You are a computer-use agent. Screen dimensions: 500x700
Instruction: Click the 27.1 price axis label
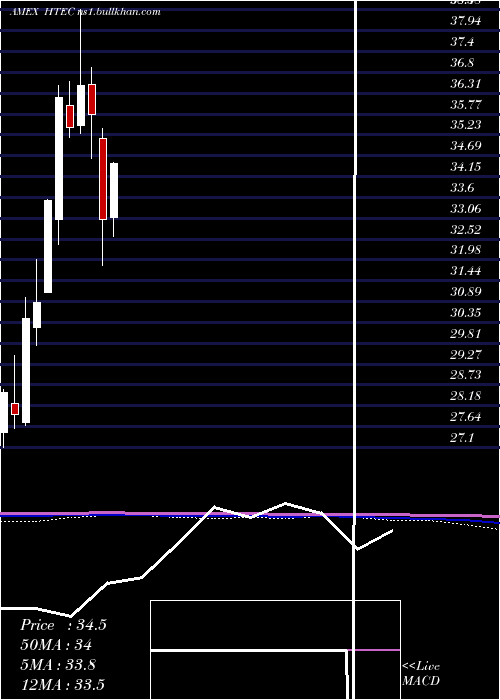click(x=462, y=438)
